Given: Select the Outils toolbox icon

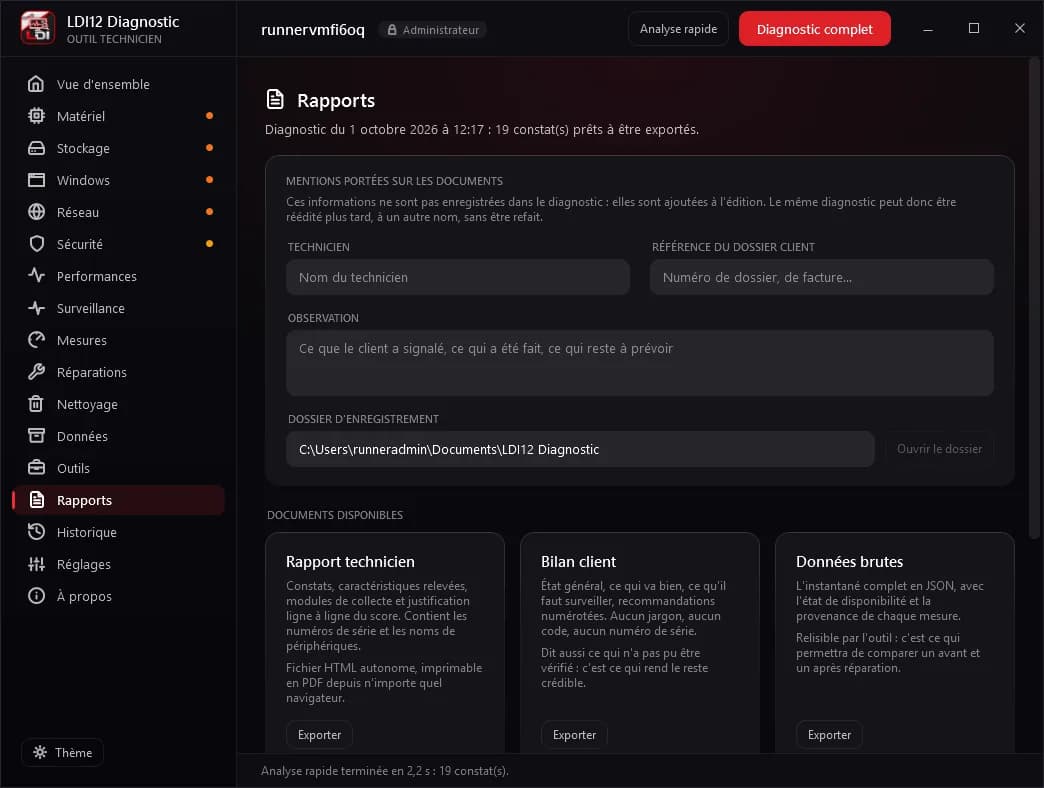Looking at the screenshot, I should click(x=36, y=467).
